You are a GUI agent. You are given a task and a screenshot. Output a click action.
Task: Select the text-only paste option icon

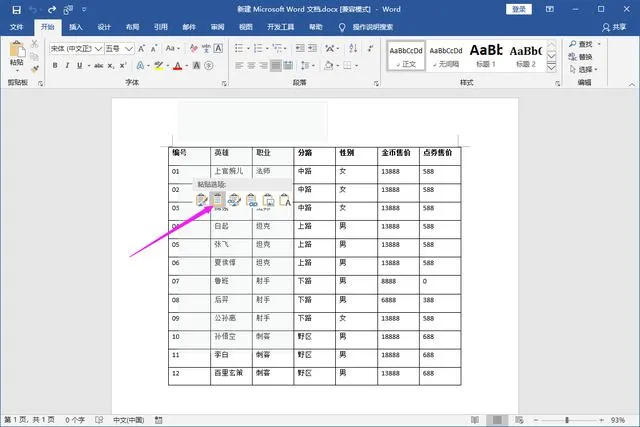coord(285,201)
